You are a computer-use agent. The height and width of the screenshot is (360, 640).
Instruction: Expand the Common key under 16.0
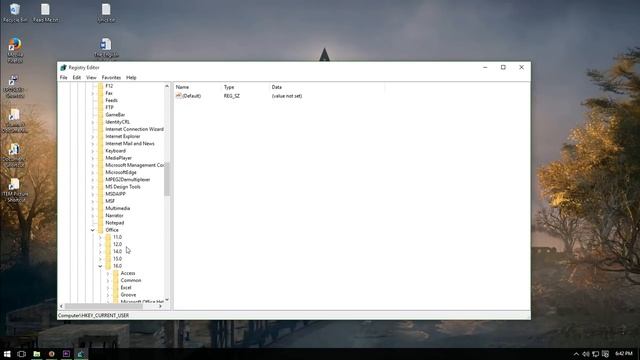(108, 280)
